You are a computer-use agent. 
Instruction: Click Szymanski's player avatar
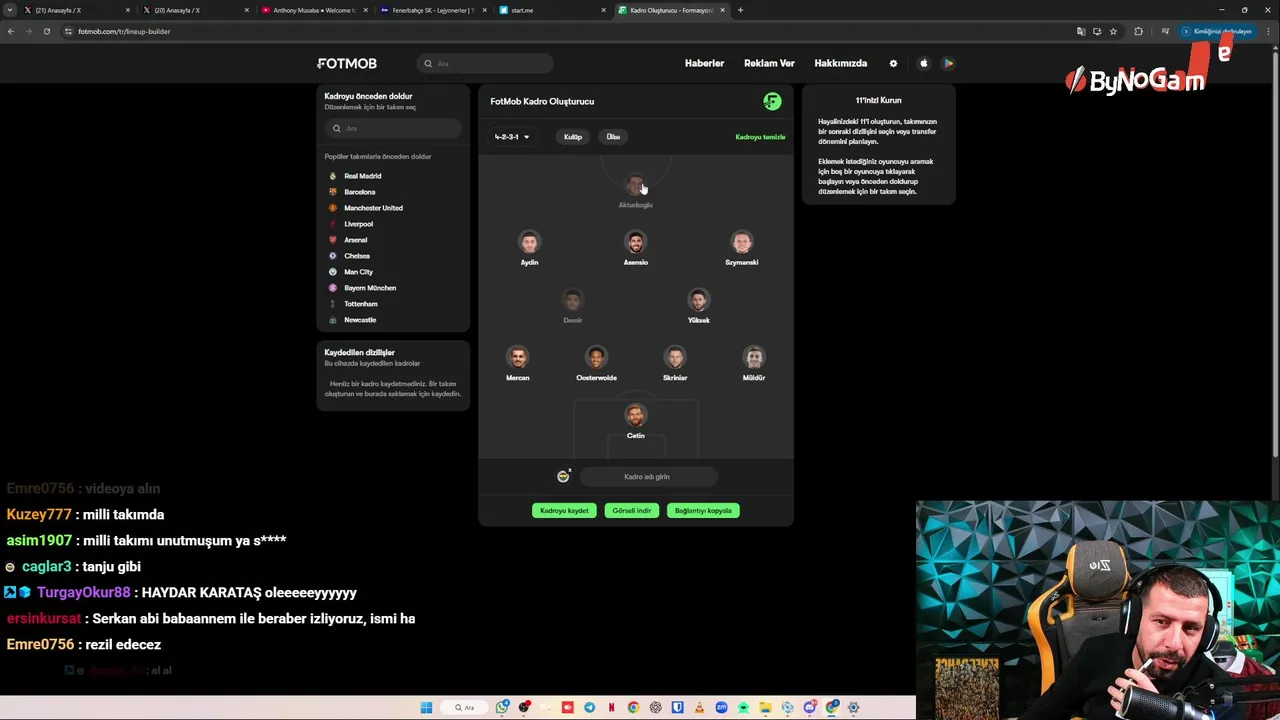pos(742,242)
